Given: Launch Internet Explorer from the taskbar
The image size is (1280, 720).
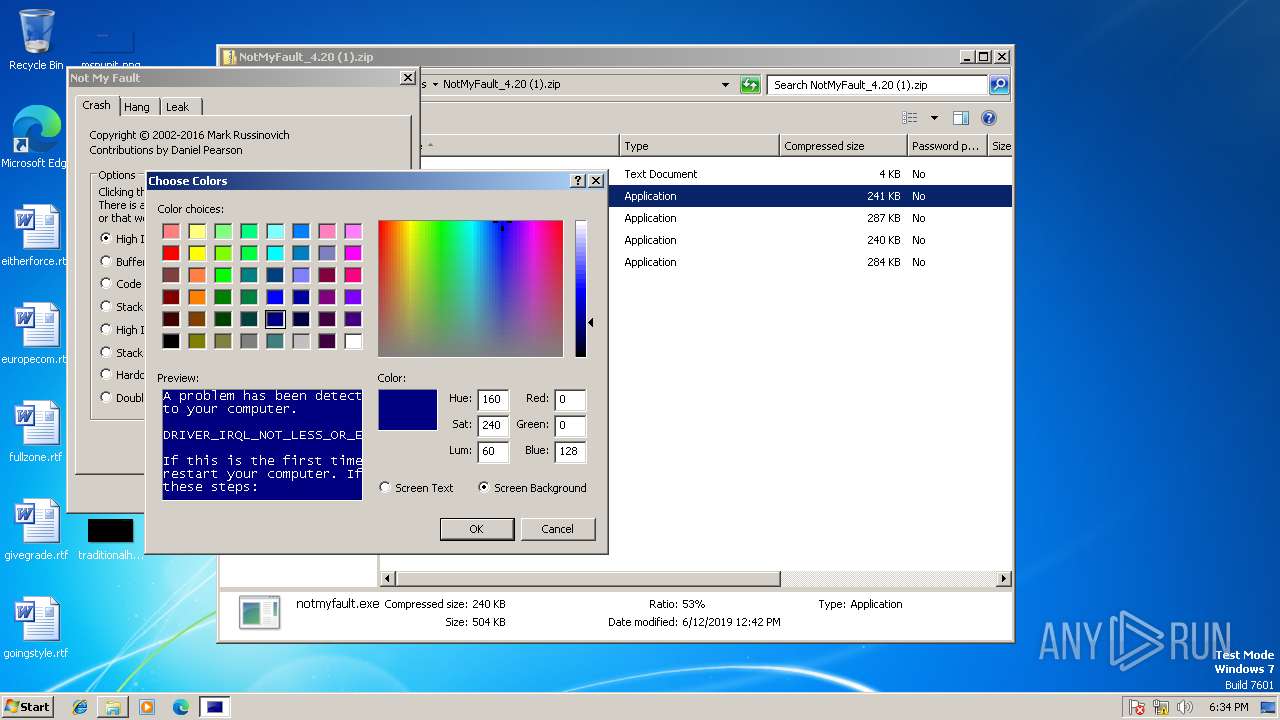Looking at the screenshot, I should pyautogui.click(x=80, y=707).
